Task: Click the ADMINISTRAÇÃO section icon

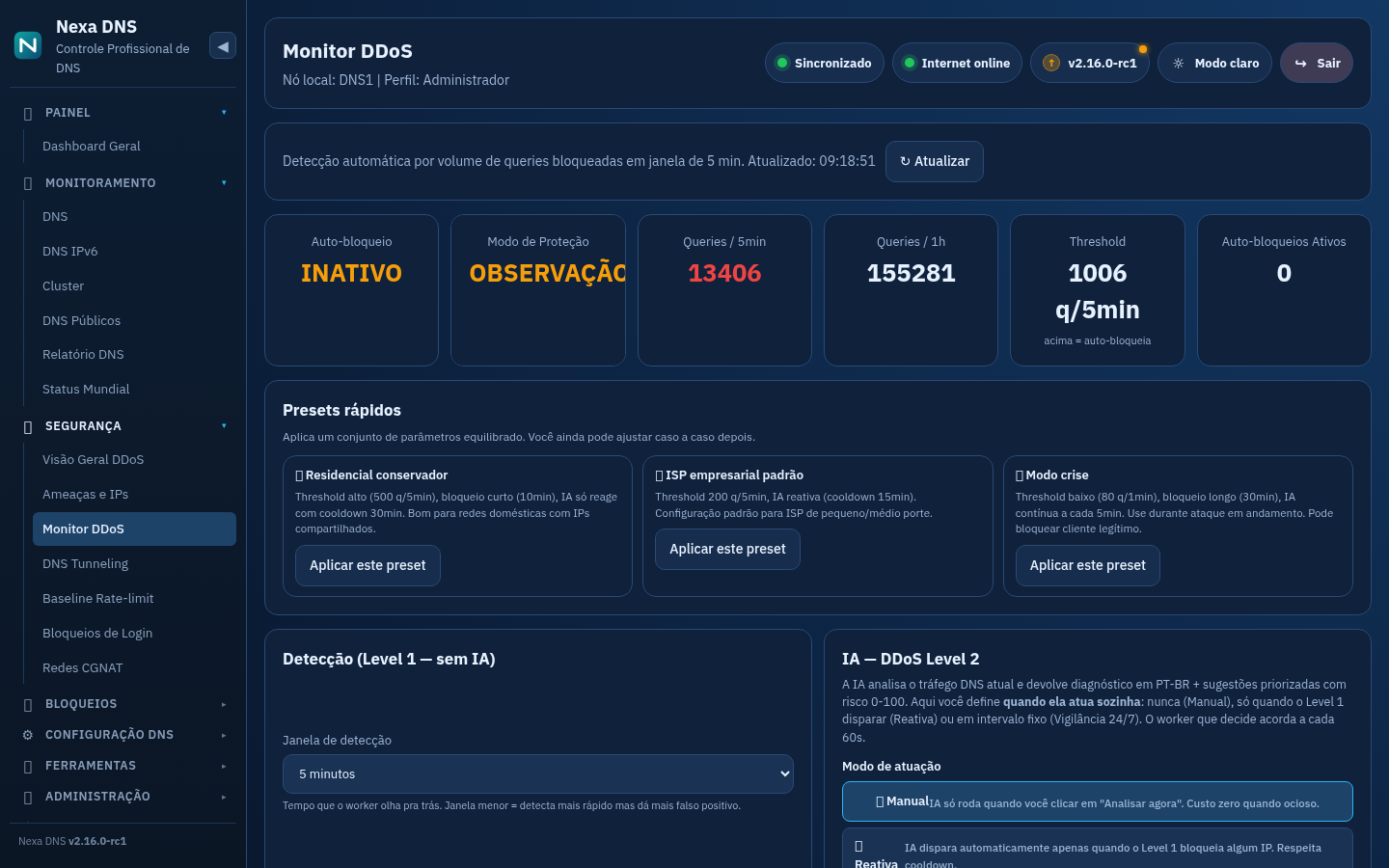Action: pyautogui.click(x=28, y=798)
